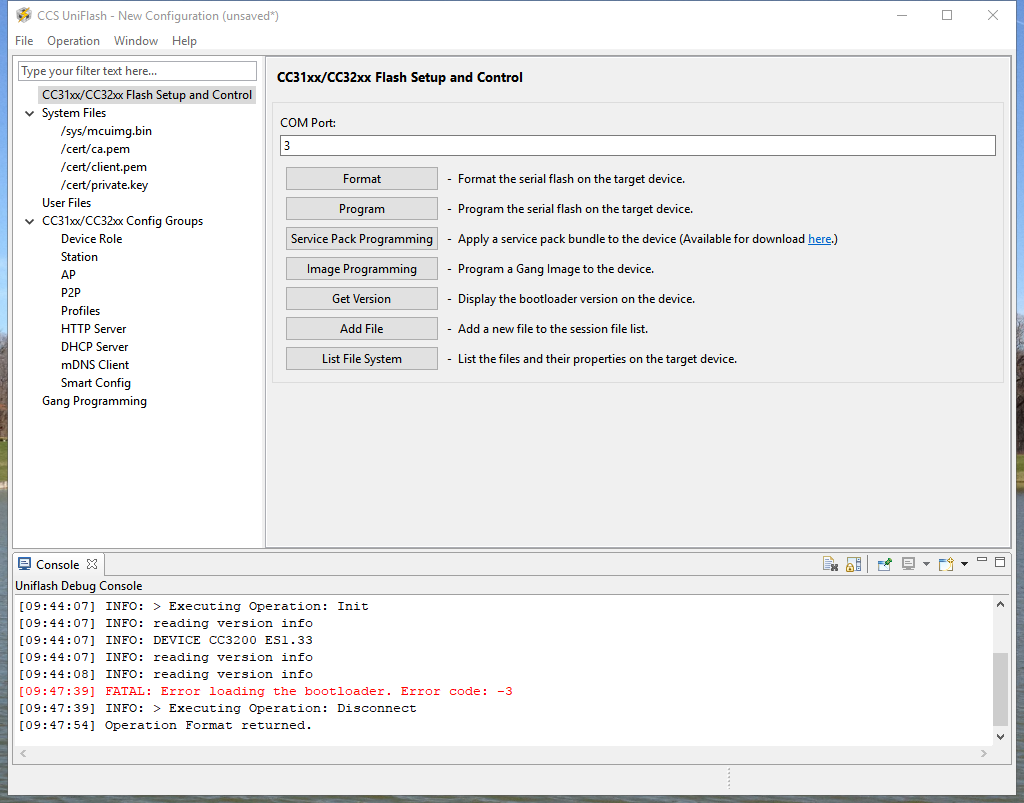Click the Image Programming button
Image resolution: width=1024 pixels, height=803 pixels.
(x=362, y=269)
